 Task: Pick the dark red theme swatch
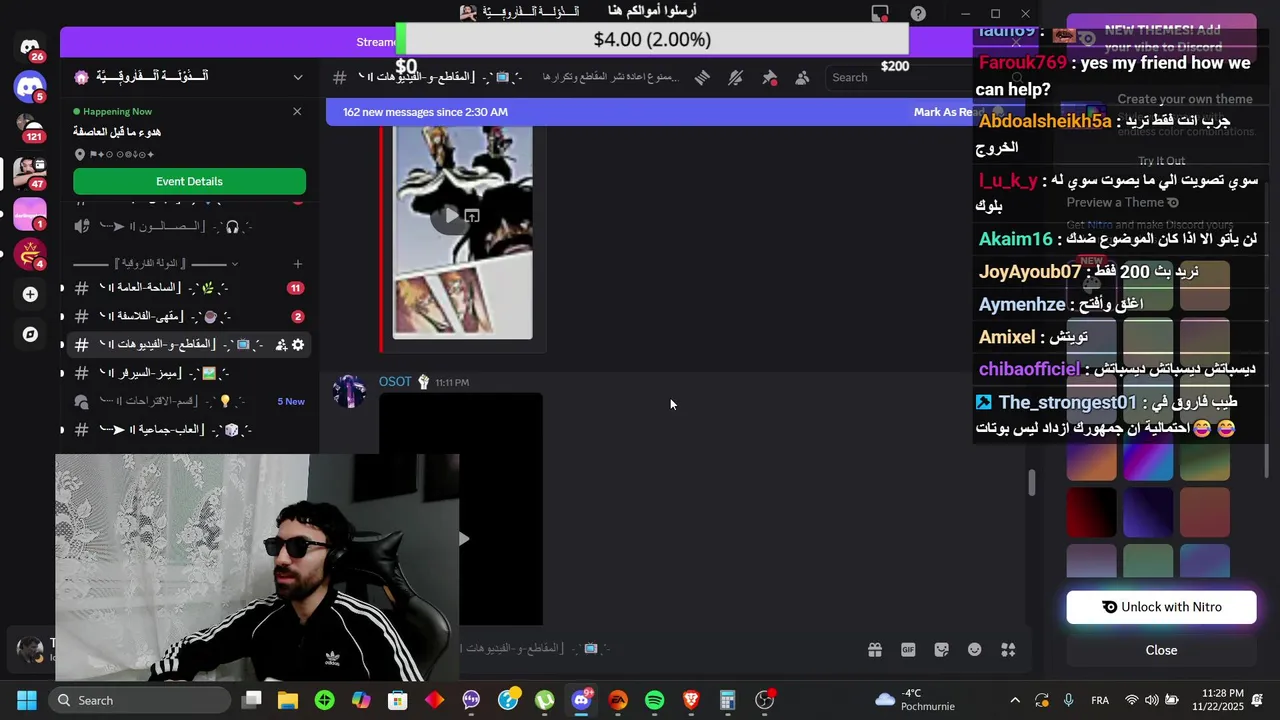[x=1091, y=513]
